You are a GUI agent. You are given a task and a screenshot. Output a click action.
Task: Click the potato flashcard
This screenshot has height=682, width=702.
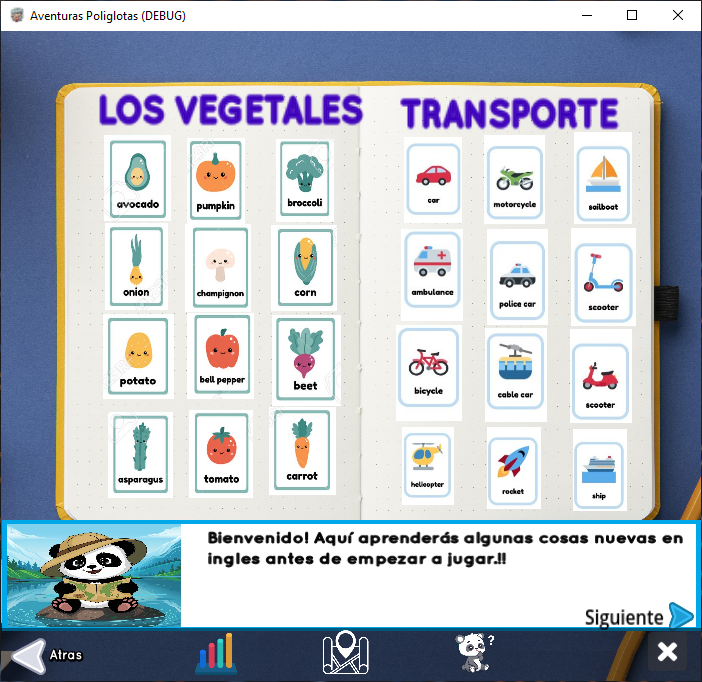pyautogui.click(x=138, y=356)
